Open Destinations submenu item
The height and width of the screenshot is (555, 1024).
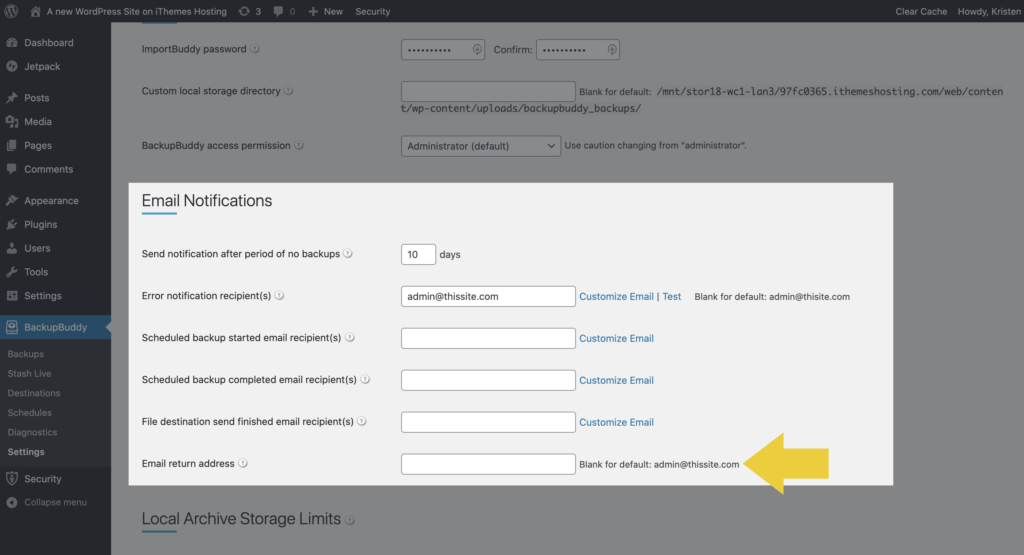pos(34,393)
